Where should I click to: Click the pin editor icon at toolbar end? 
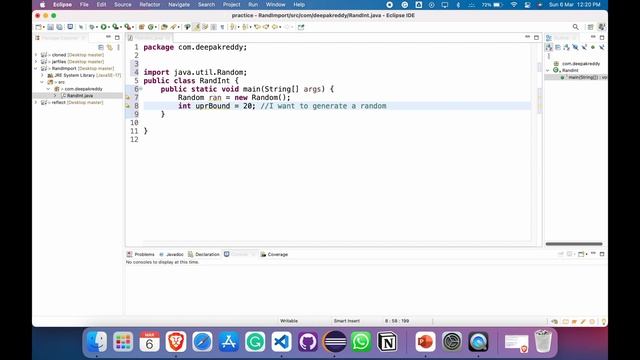pos(301,27)
